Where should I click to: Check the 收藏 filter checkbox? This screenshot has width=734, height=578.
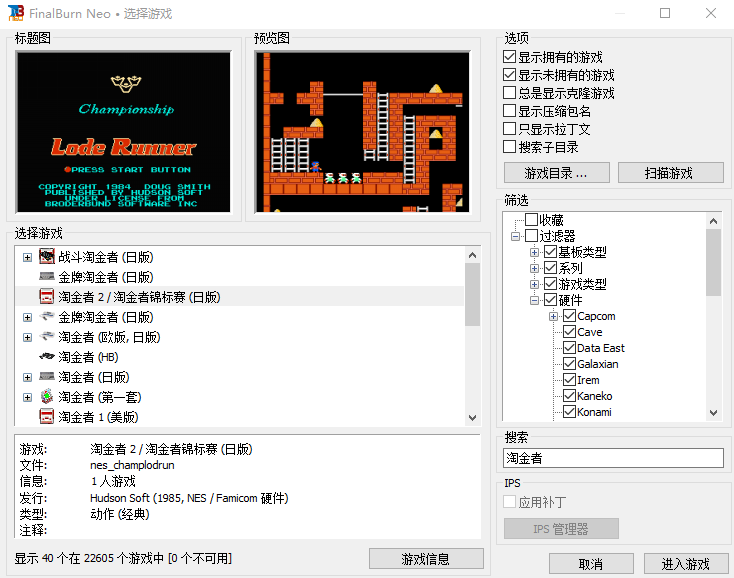click(531, 219)
